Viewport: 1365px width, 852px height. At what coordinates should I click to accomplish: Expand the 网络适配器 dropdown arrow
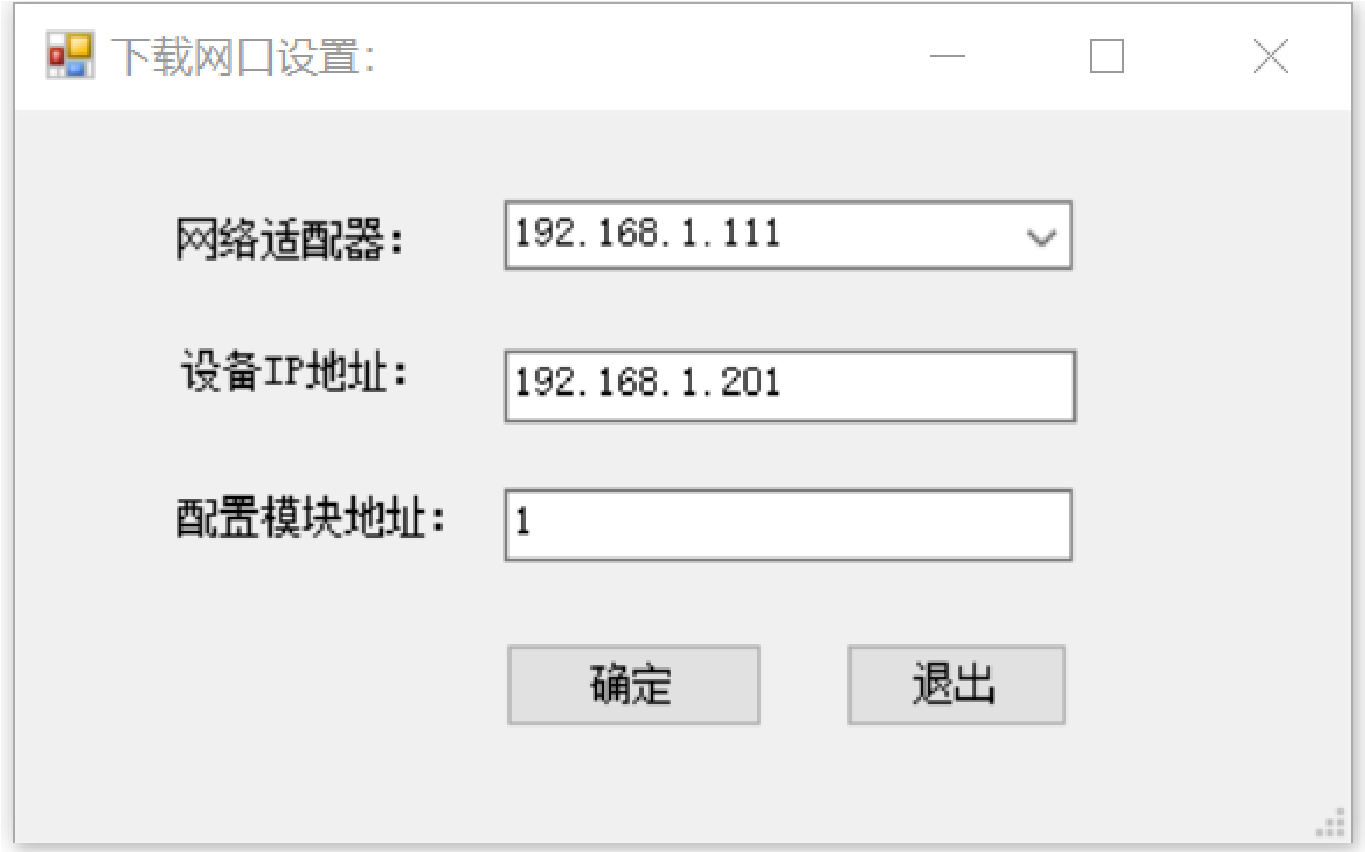click(1042, 237)
